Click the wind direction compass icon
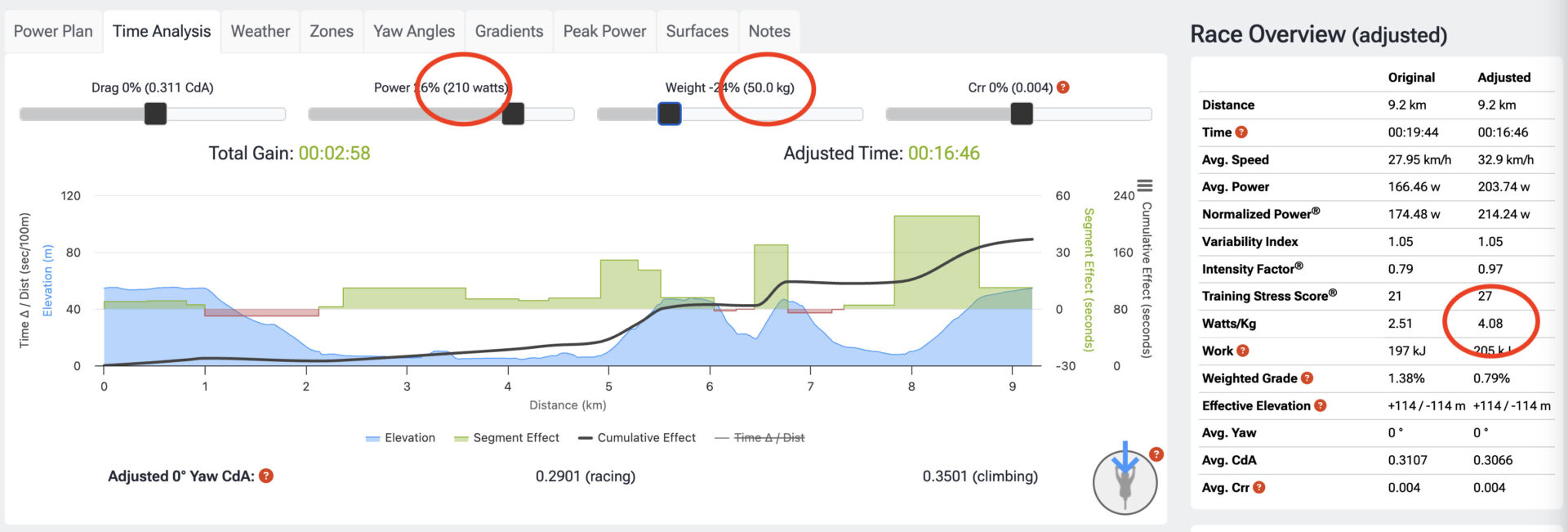 coord(1125,484)
